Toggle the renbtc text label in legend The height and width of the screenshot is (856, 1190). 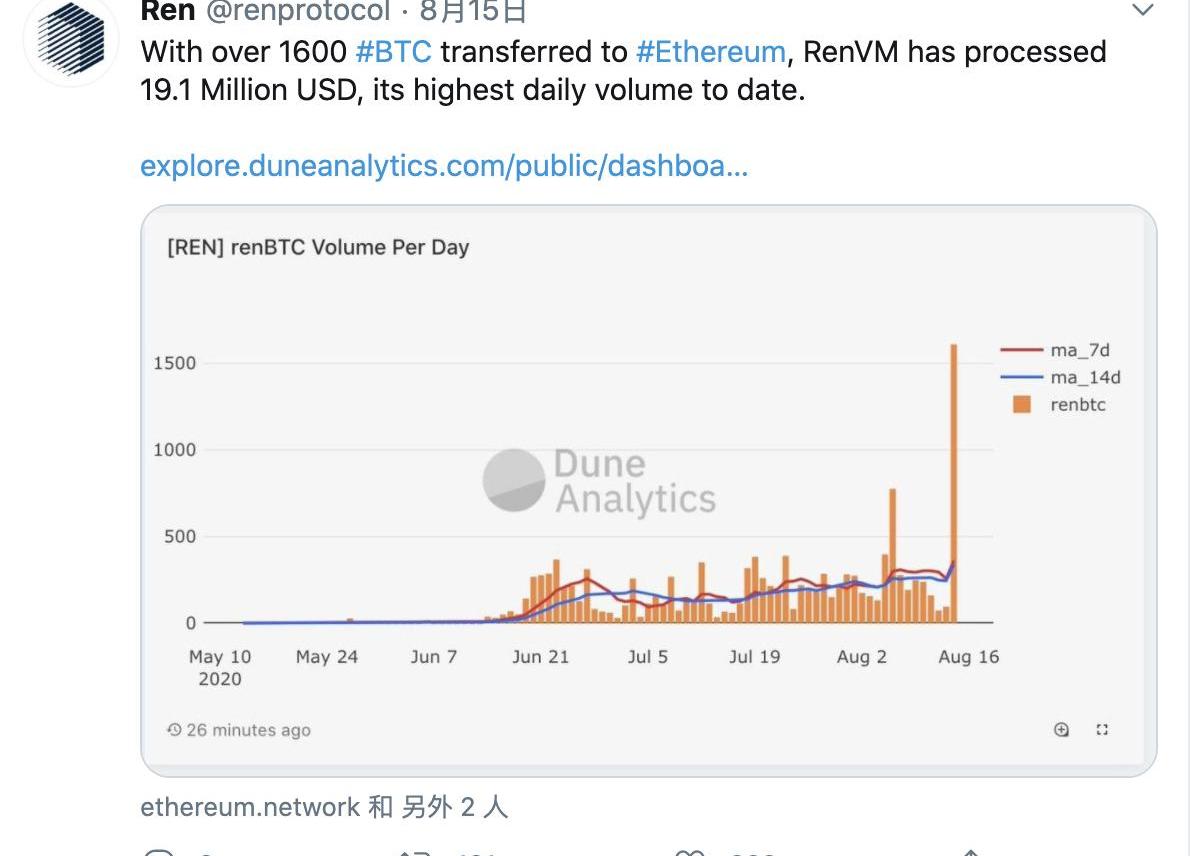point(1078,405)
